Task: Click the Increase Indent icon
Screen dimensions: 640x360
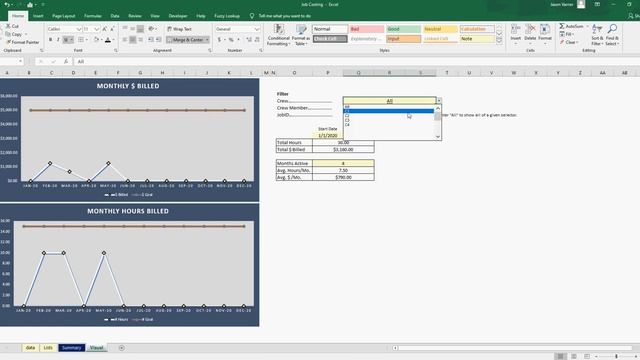Action: [158, 40]
